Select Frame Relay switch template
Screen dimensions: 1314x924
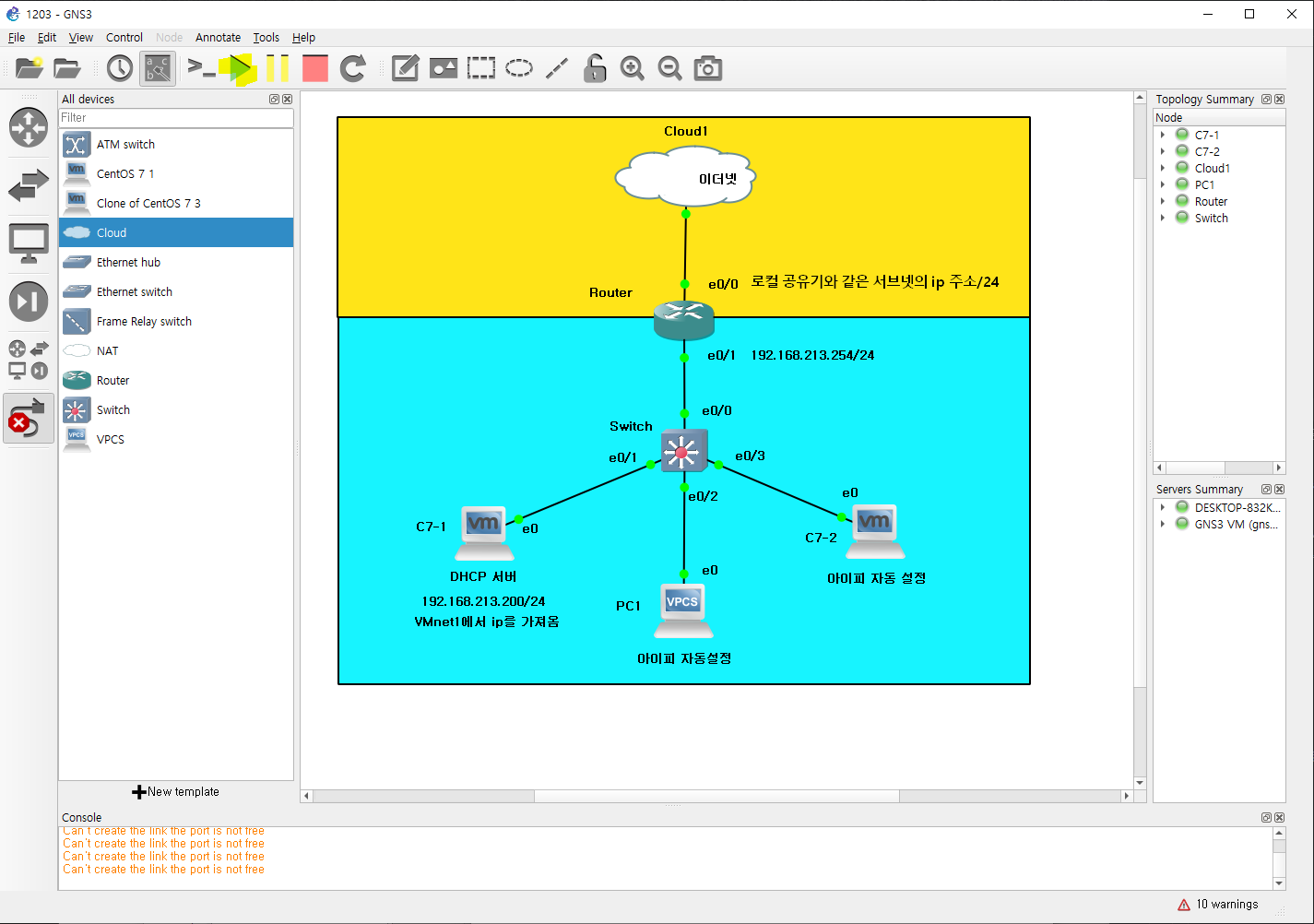click(x=176, y=322)
